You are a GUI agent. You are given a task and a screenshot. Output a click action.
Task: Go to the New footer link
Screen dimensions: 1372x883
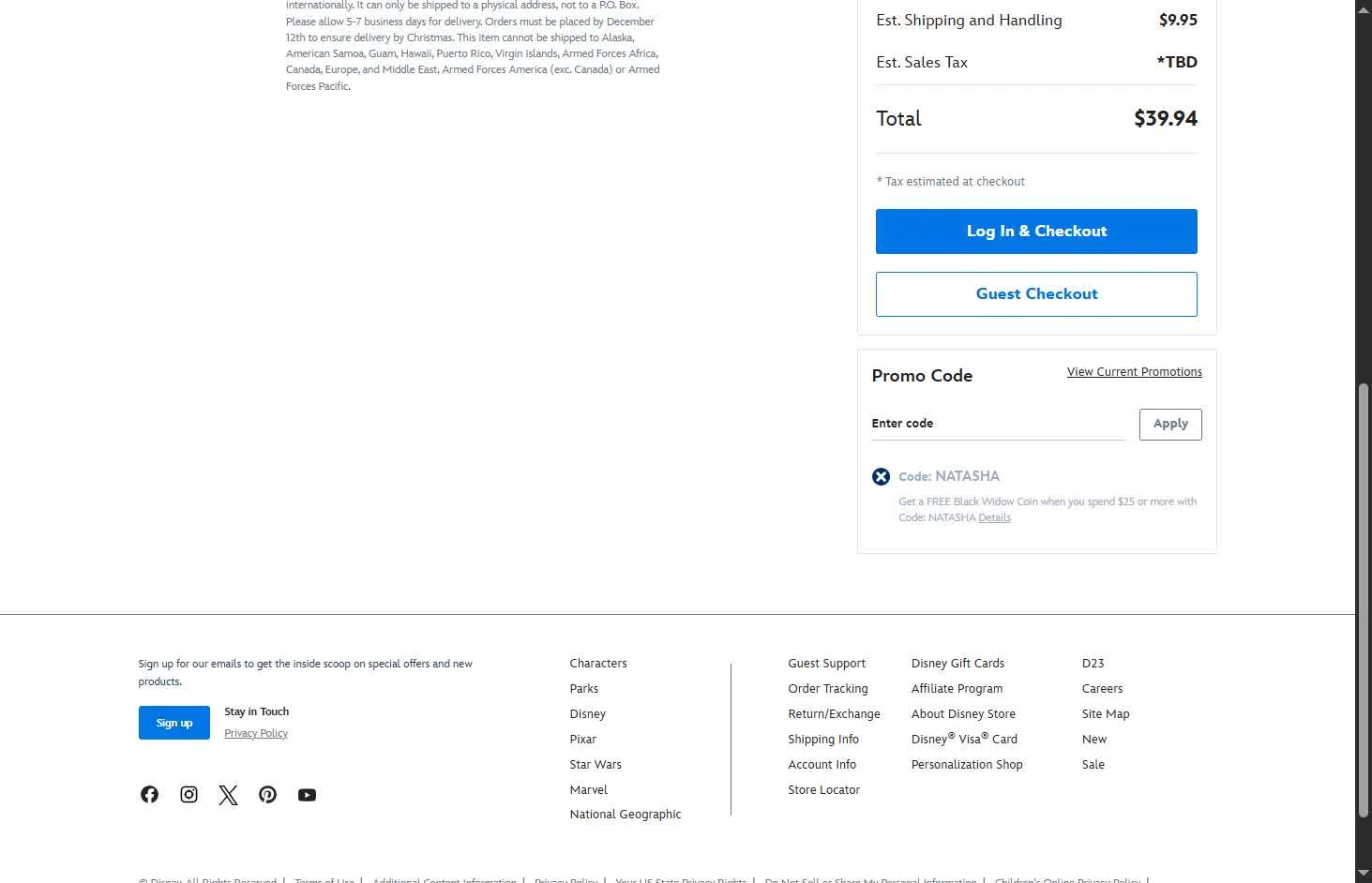[x=1094, y=739]
